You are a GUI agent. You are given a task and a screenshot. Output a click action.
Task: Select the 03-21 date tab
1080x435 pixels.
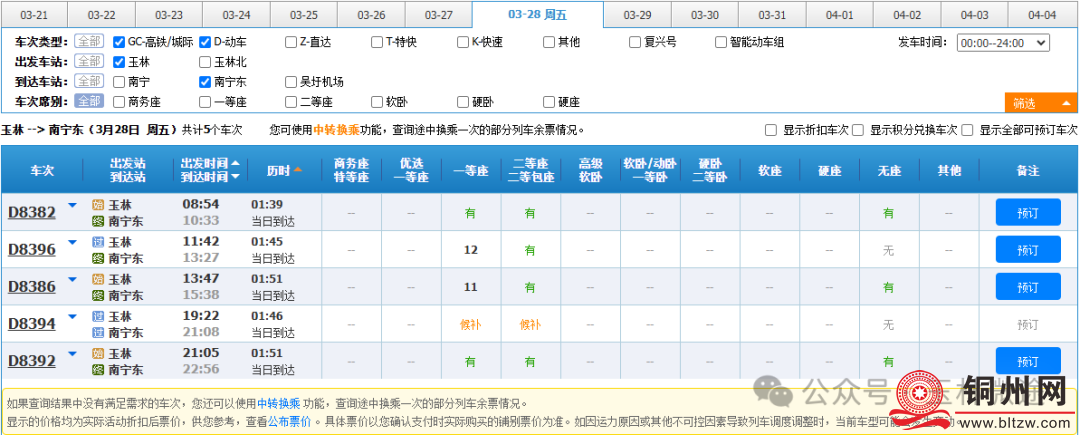coord(34,14)
